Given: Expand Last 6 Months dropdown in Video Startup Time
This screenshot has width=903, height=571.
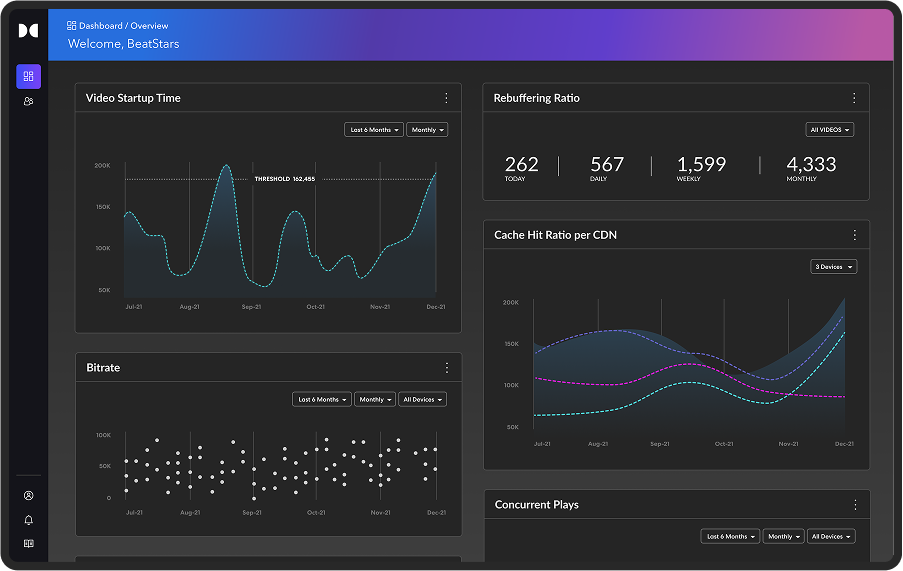Looking at the screenshot, I should point(373,130).
